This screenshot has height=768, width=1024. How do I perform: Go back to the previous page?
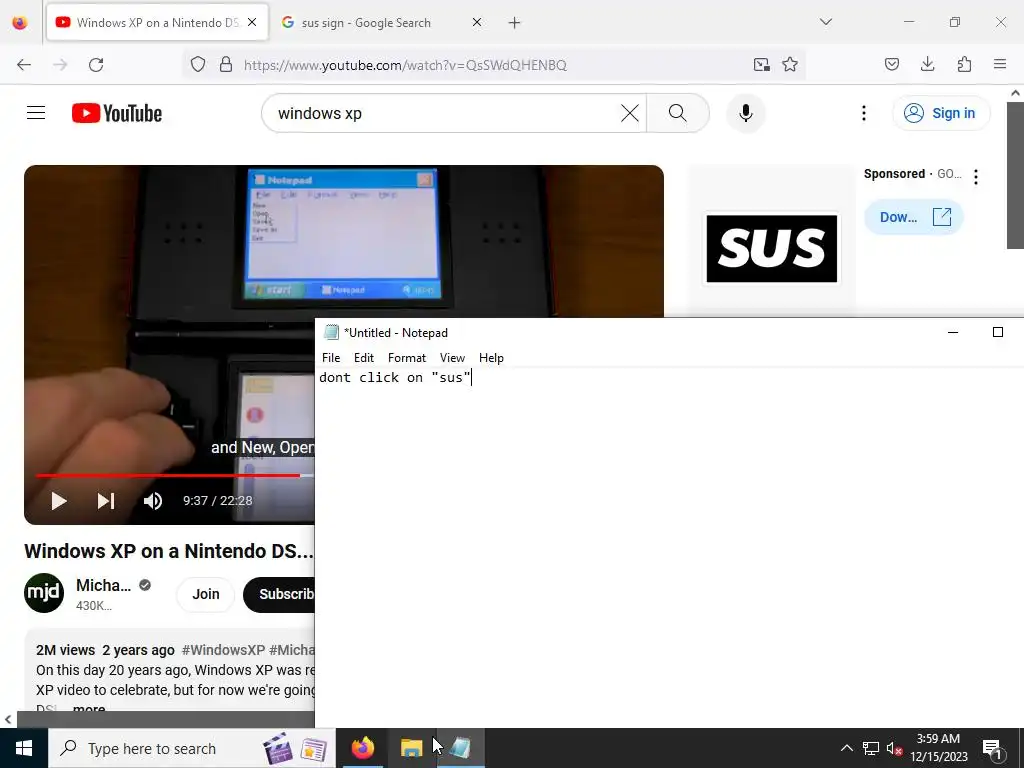(24, 65)
